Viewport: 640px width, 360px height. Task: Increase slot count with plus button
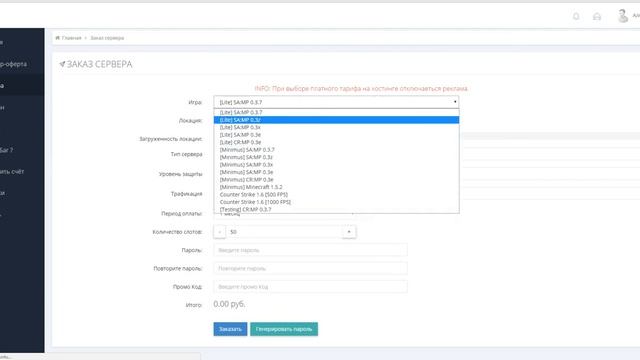click(349, 232)
